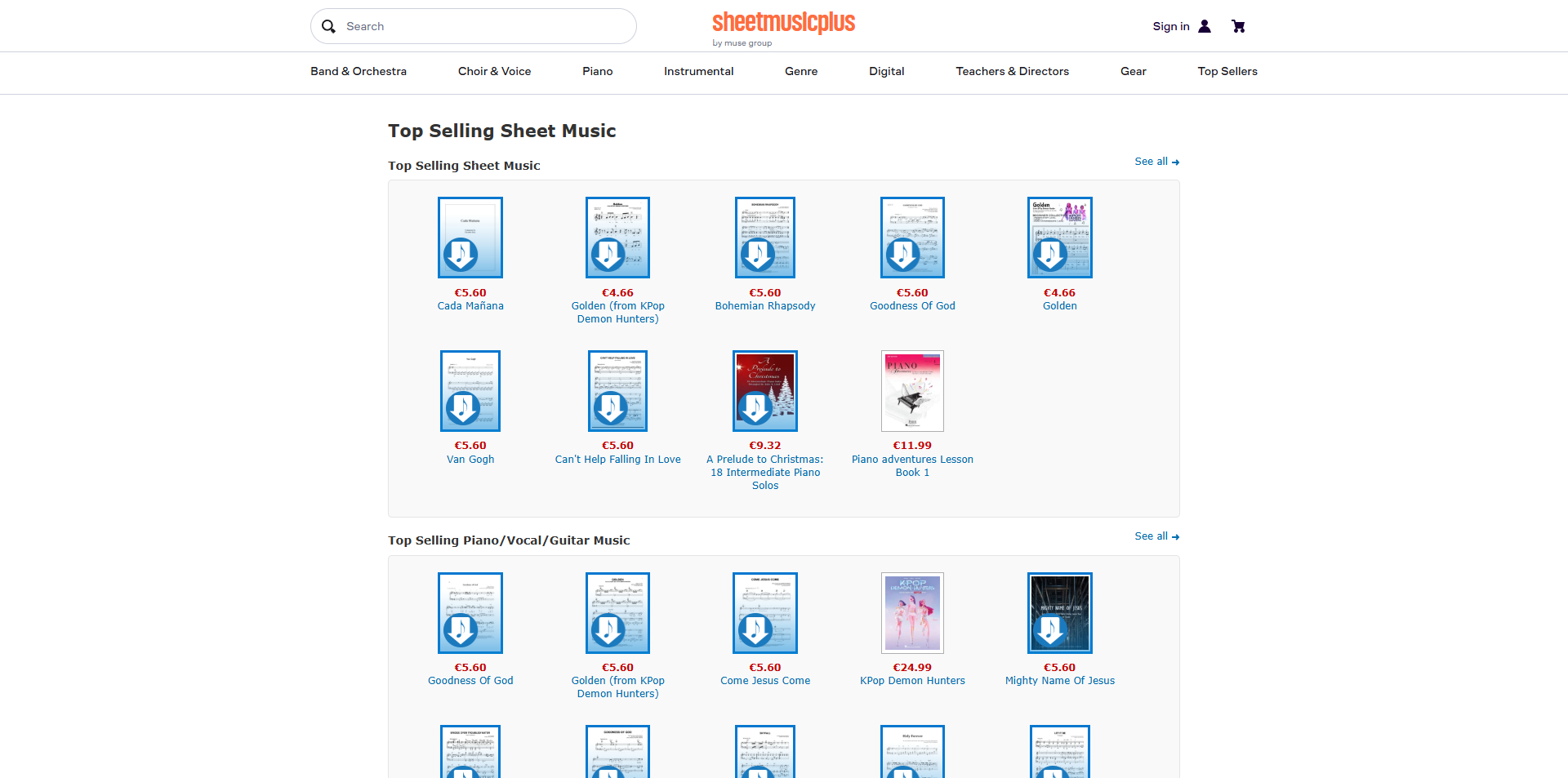This screenshot has height=778, width=1568.
Task: Open the Teachers & Directors menu
Action: click(1012, 71)
